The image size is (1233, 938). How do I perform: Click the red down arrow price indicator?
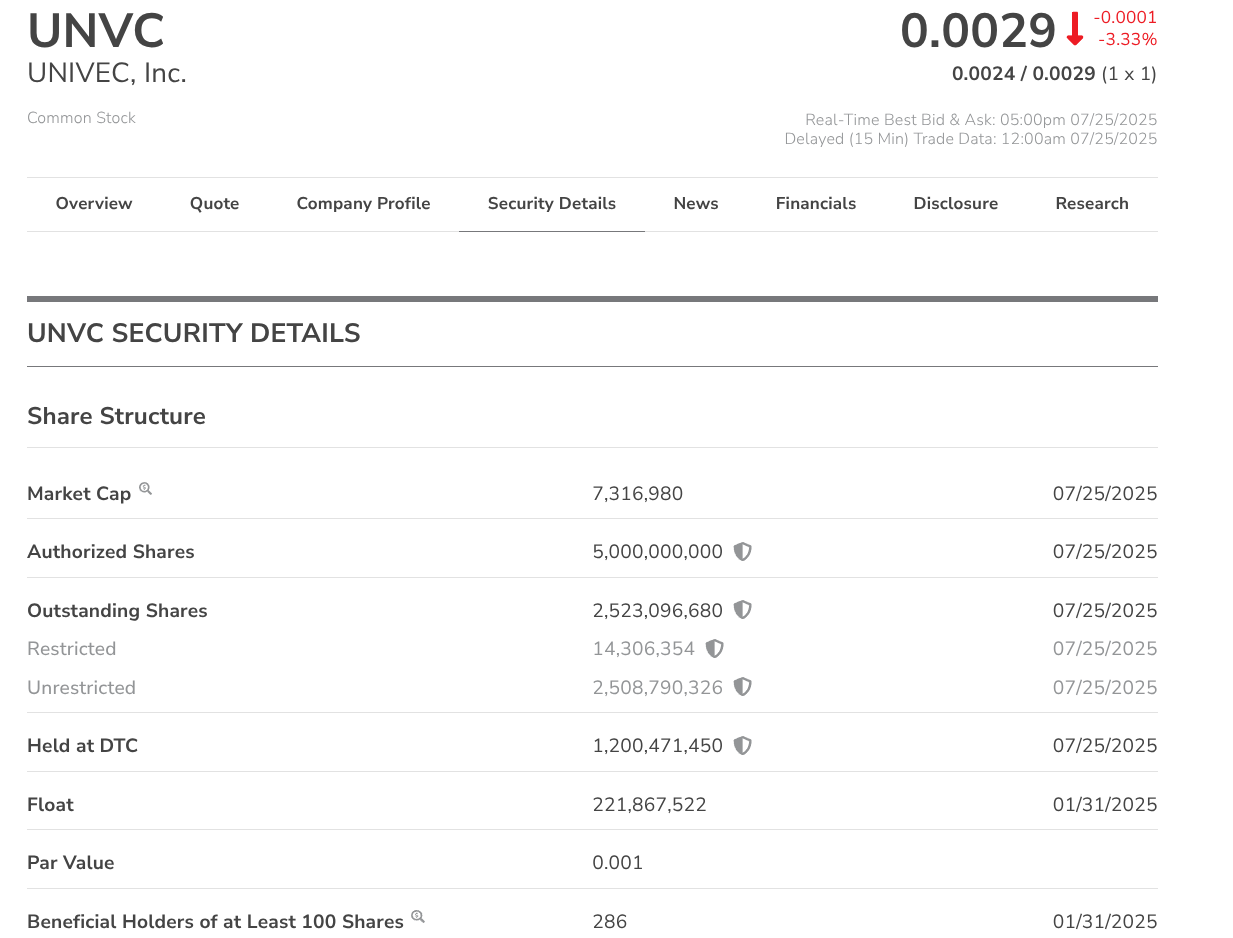tap(1075, 30)
